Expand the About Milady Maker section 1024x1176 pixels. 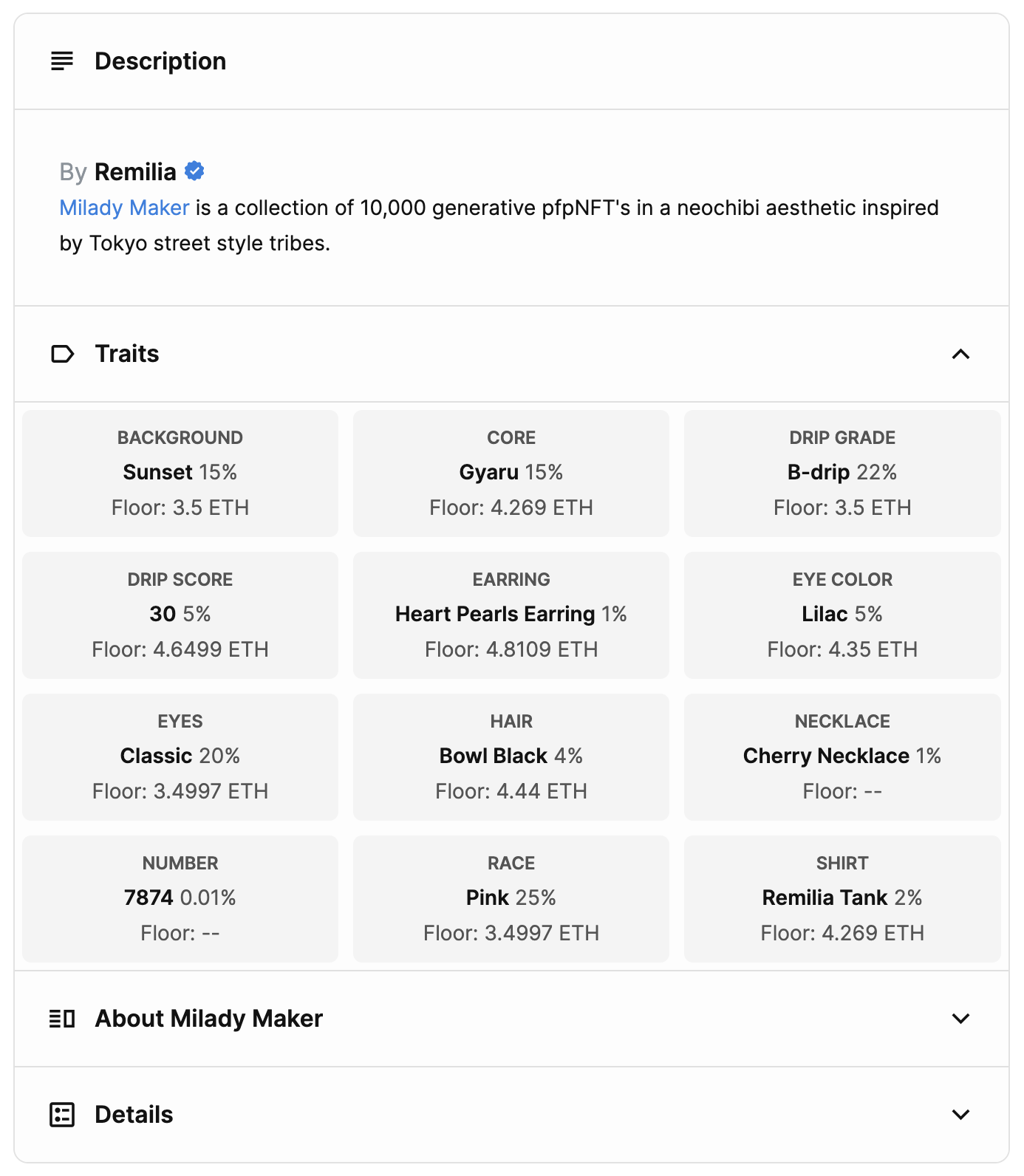[960, 1019]
